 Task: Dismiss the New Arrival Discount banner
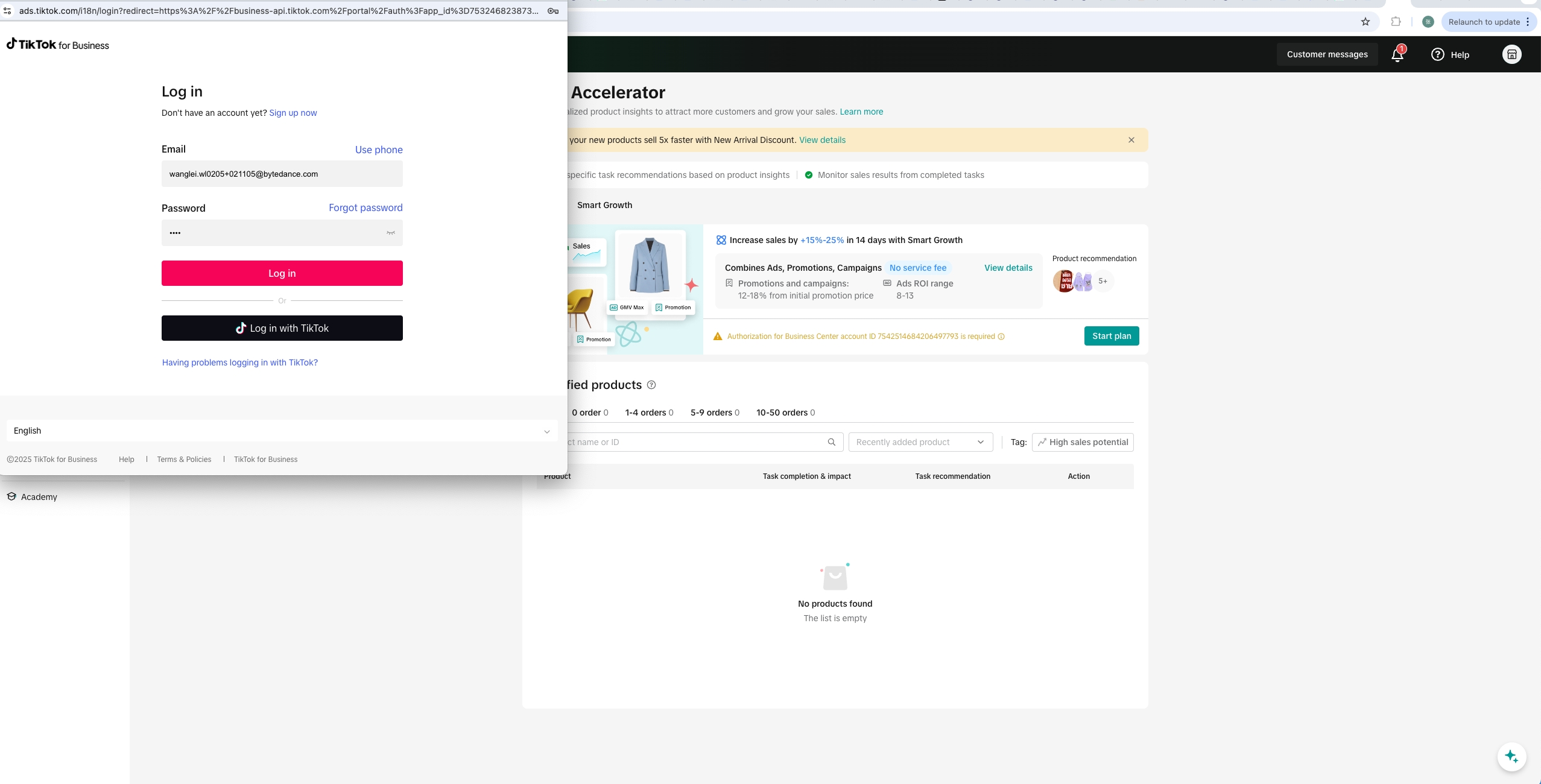pos(1131,140)
